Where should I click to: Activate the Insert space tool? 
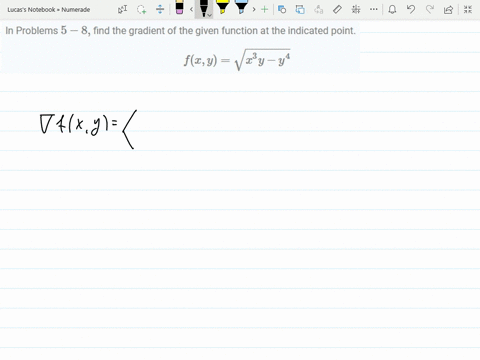(160, 9)
